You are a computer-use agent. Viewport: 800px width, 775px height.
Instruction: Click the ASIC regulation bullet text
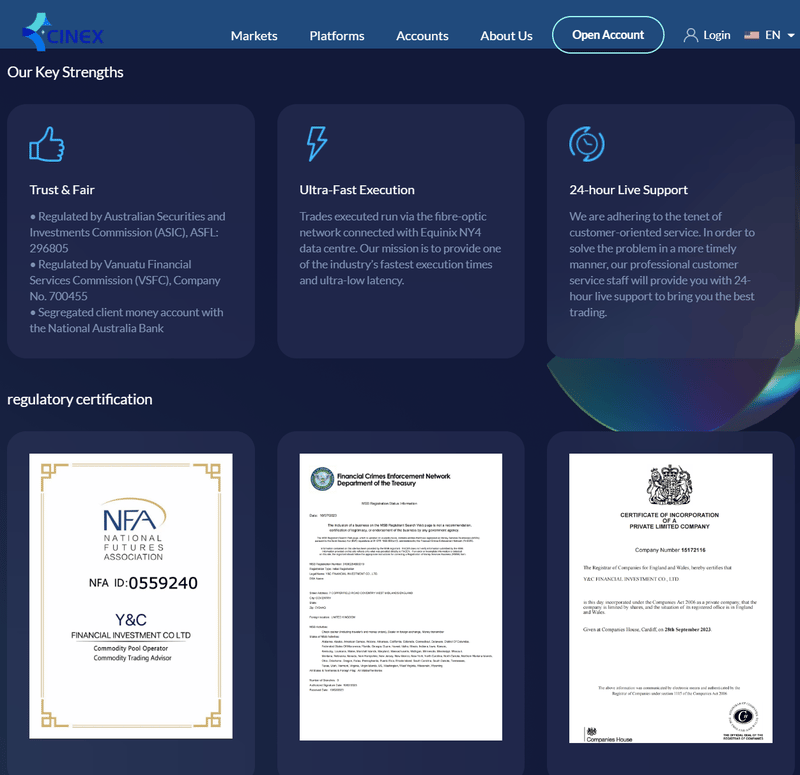point(128,232)
